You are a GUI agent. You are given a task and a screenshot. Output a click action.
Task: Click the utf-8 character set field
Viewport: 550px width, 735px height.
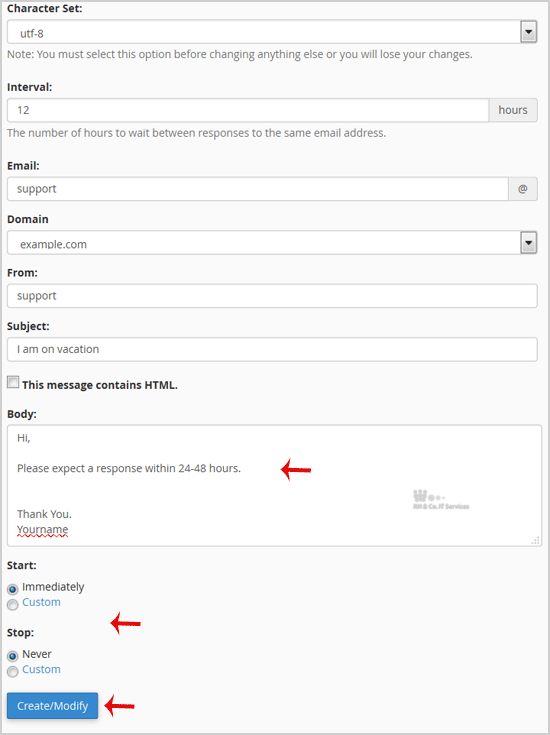pos(272,32)
